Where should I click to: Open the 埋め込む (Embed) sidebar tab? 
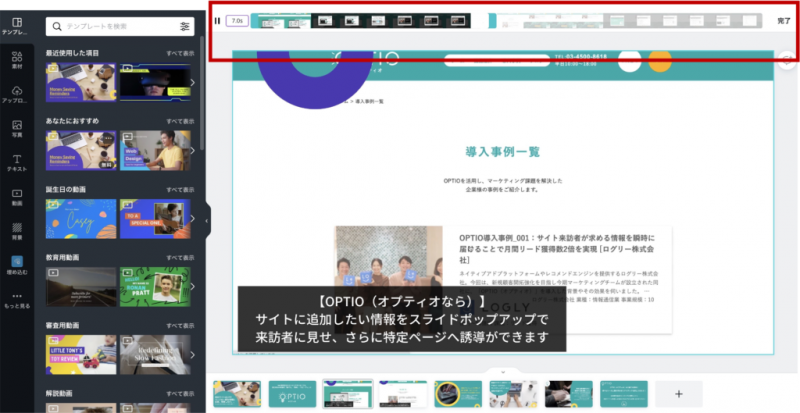pyautogui.click(x=17, y=265)
